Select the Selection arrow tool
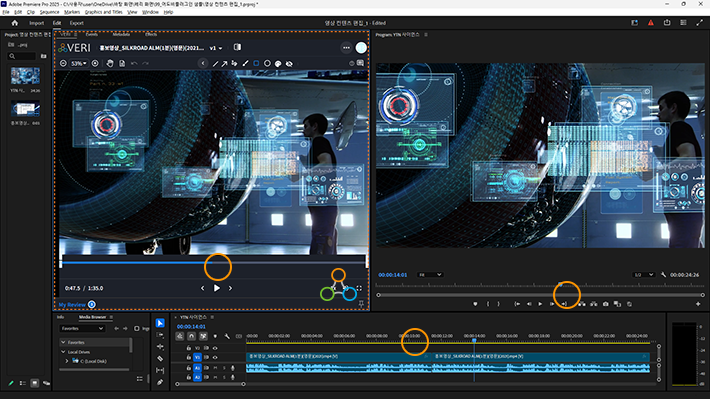710x399 pixels. (160, 323)
